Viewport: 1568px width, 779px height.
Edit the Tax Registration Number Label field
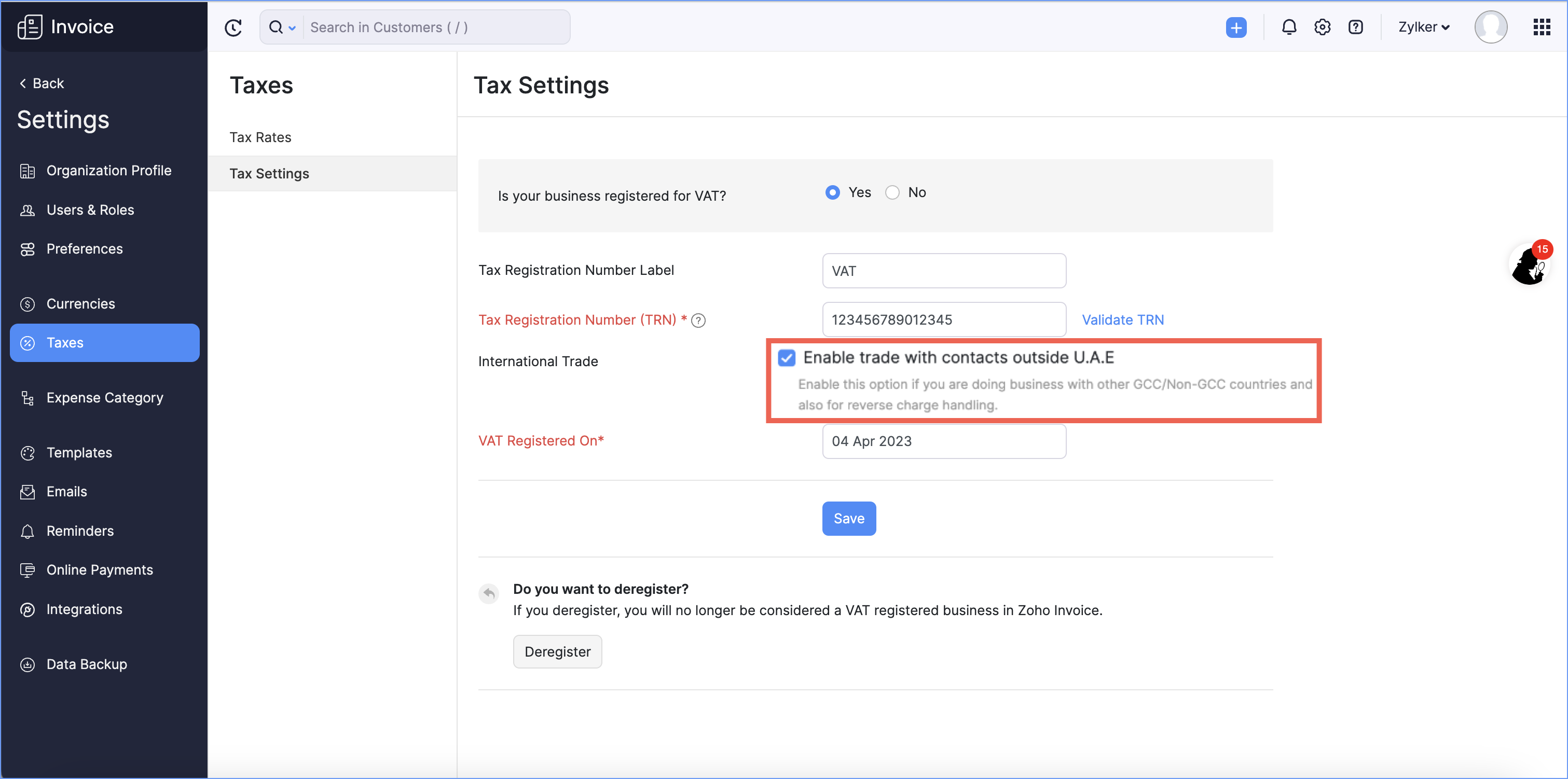943,271
